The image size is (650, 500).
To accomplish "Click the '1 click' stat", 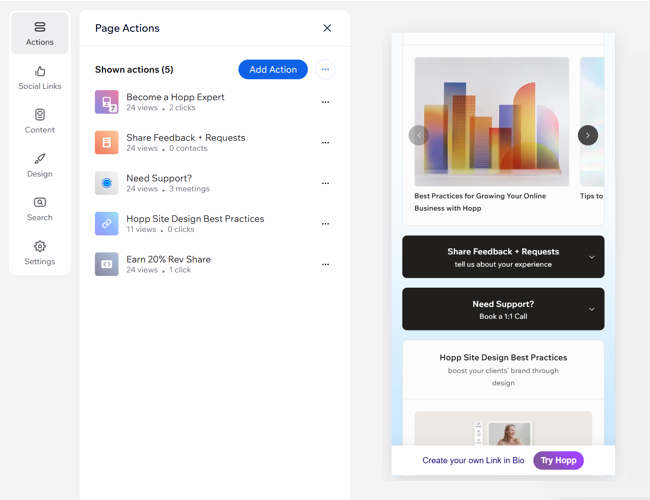I will click(180, 270).
